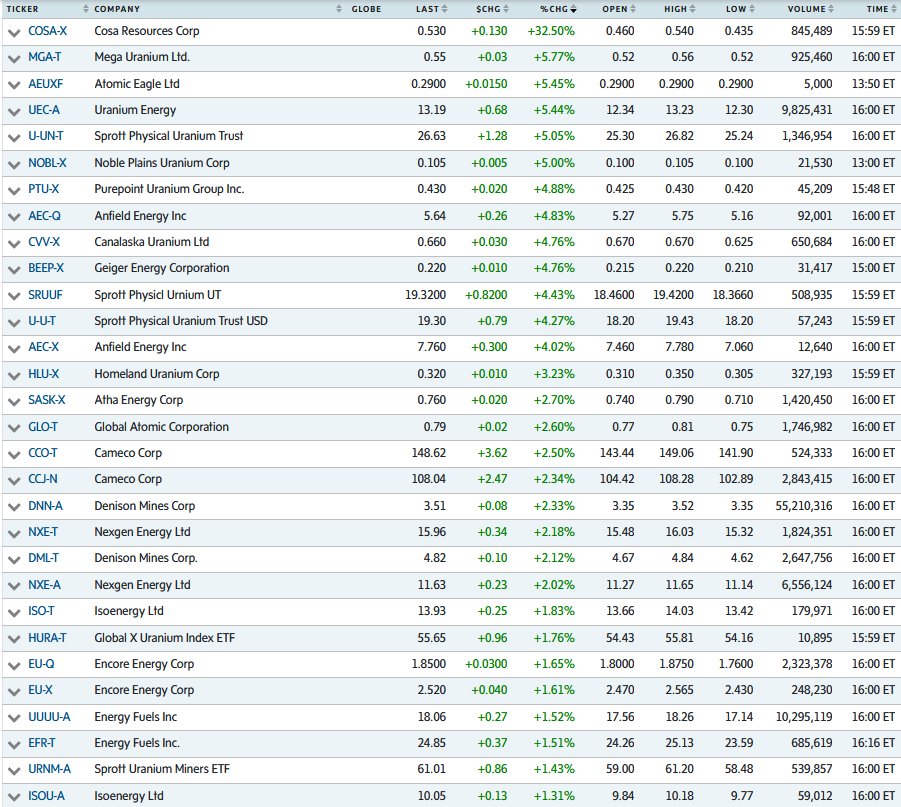Open the U-UN-T ticker link

[46, 136]
